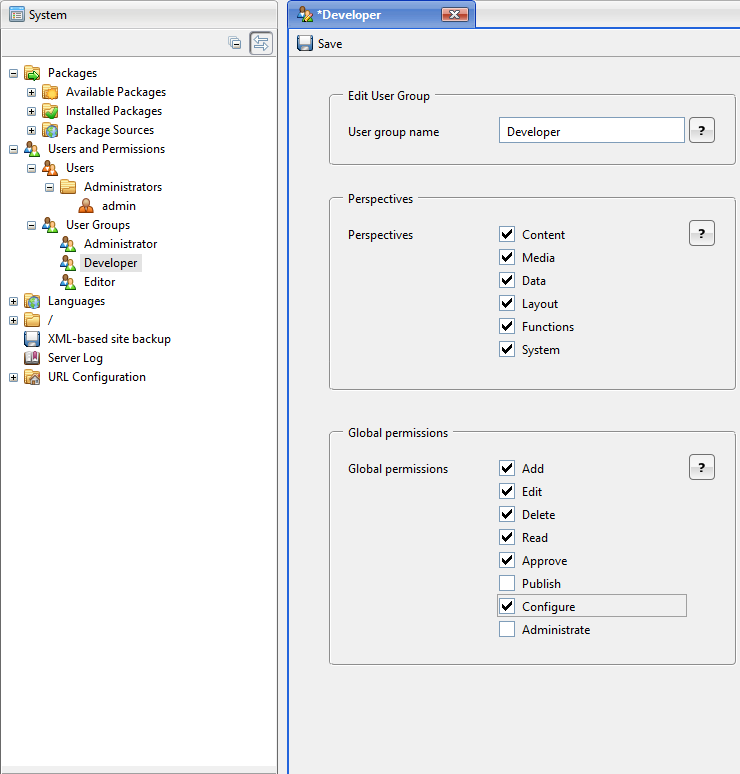Click the URL Configuration house folder icon

coord(32,377)
